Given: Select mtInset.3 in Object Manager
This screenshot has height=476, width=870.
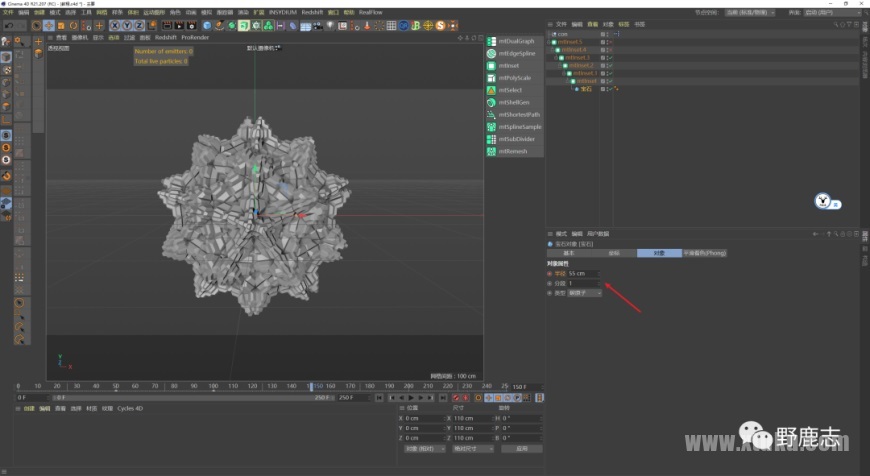Looking at the screenshot, I should pyautogui.click(x=578, y=58).
